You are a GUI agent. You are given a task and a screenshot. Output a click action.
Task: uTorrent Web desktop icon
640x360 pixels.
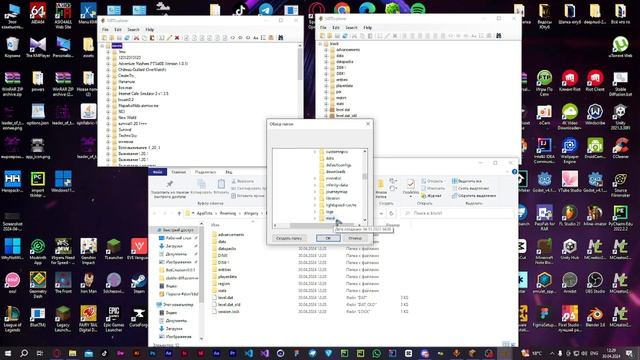tap(620, 46)
